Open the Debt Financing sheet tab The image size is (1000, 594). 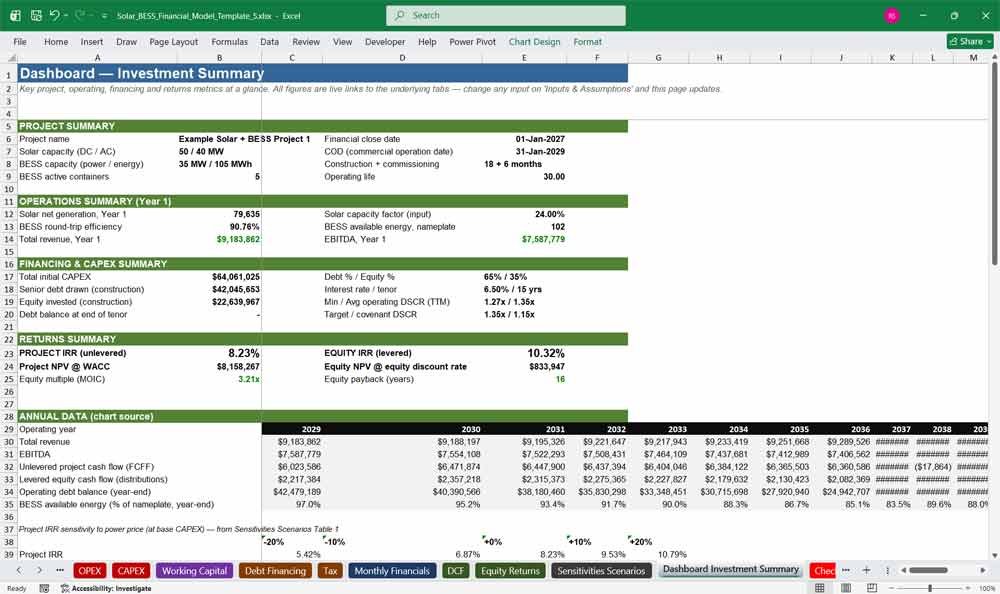pos(275,570)
